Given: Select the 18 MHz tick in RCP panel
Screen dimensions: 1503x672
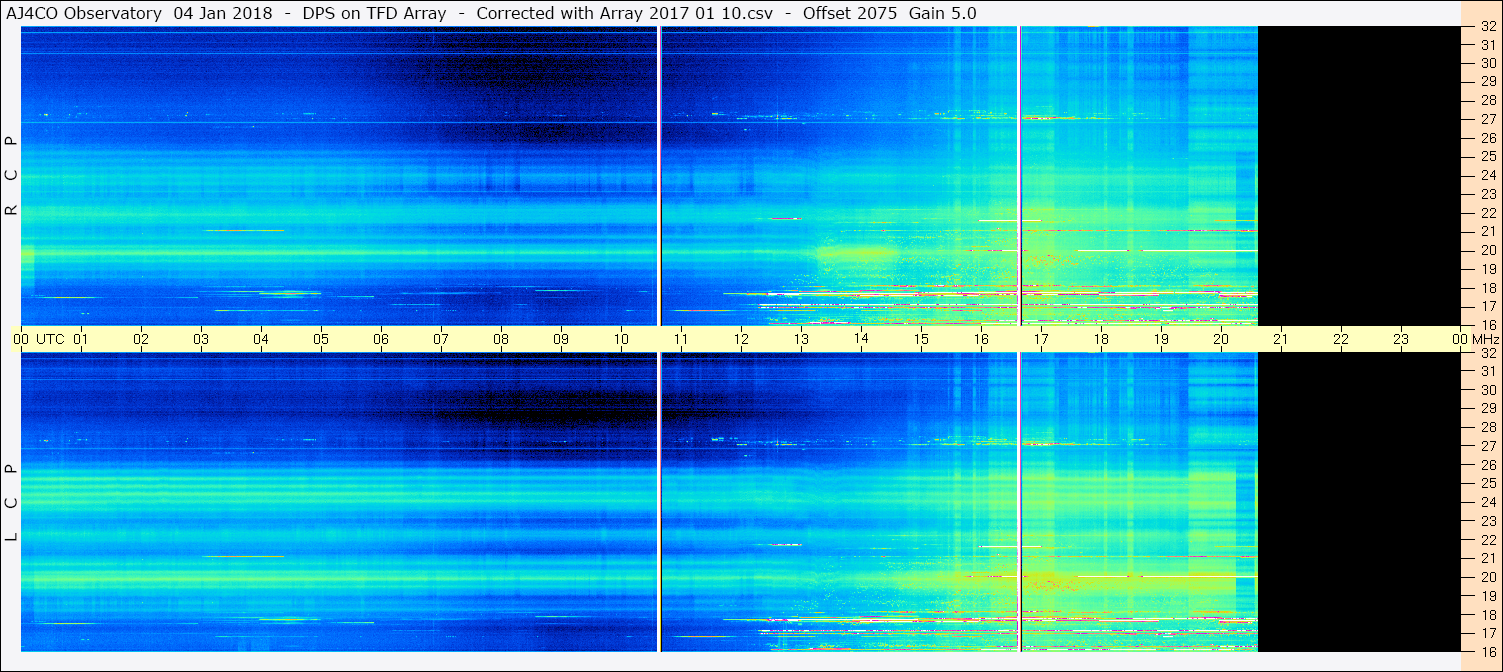Looking at the screenshot, I should click(x=1488, y=288).
